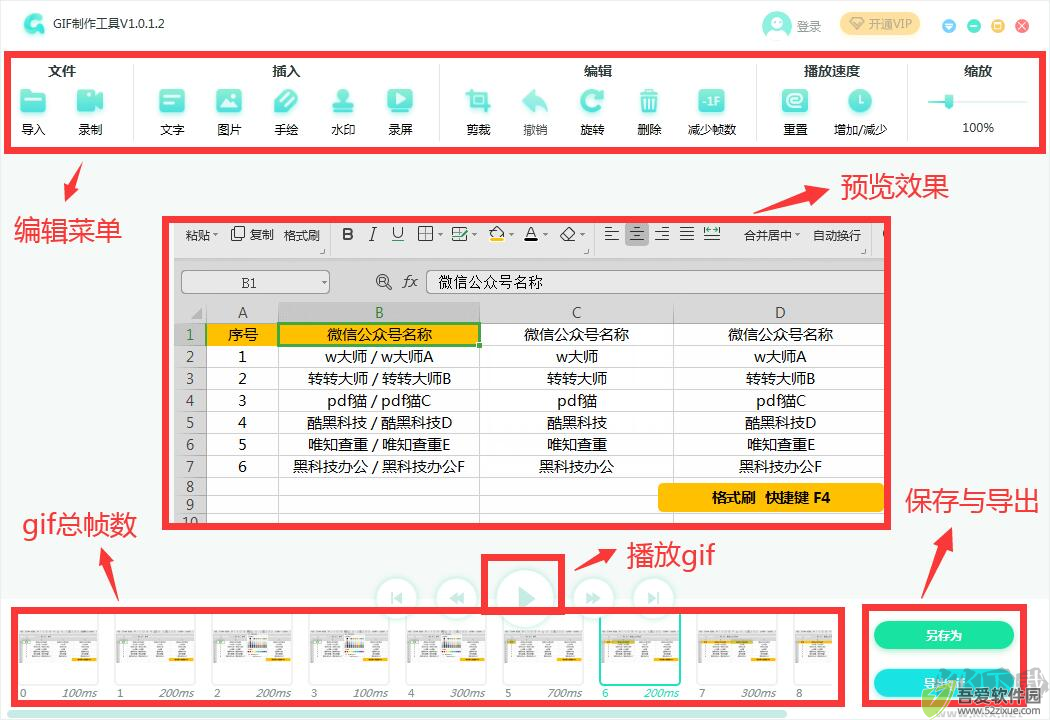This screenshot has width=1050, height=720.
Task: Select frame 5 thumbnail with 700ms delay
Action: coord(543,648)
